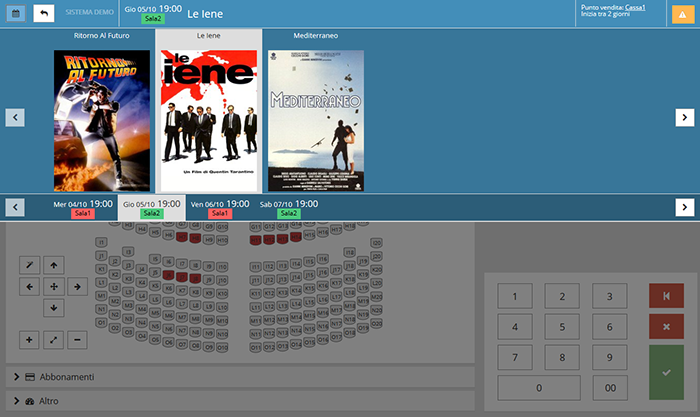Viewport: 700px width, 417px height.
Task: Zoom out the seat map with minus
Action: 77,340
